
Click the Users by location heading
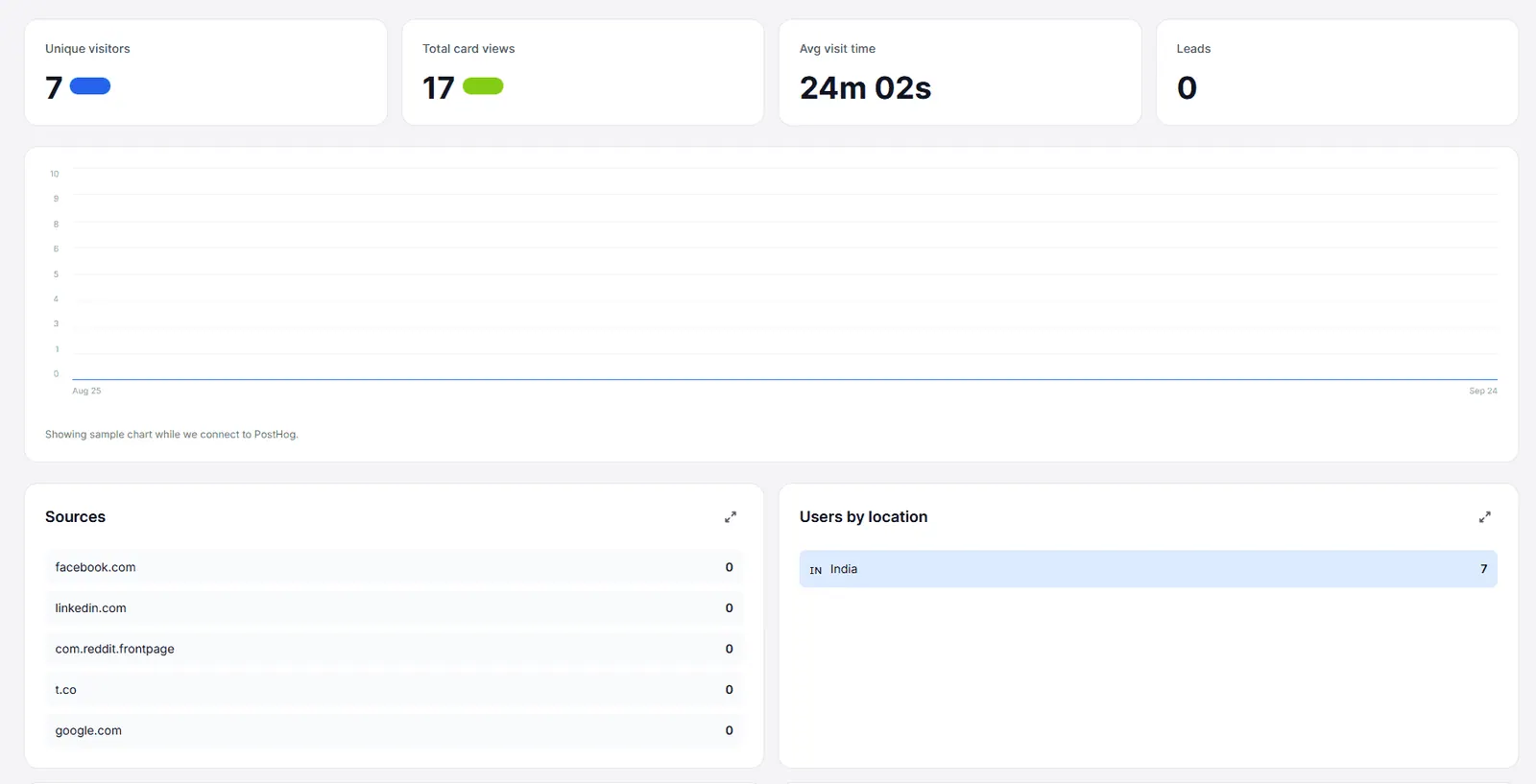(863, 517)
